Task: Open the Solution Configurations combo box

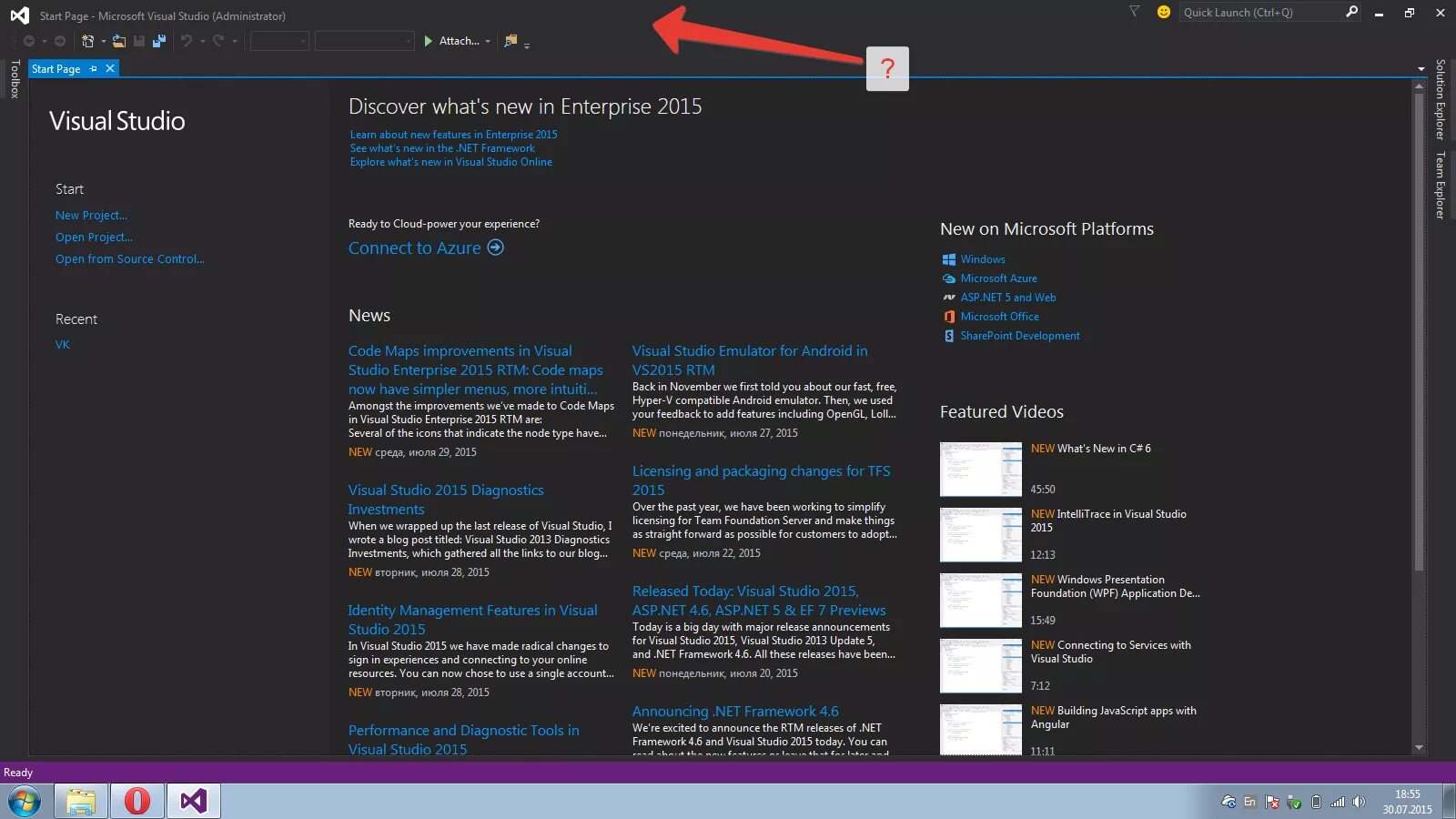Action: click(279, 41)
